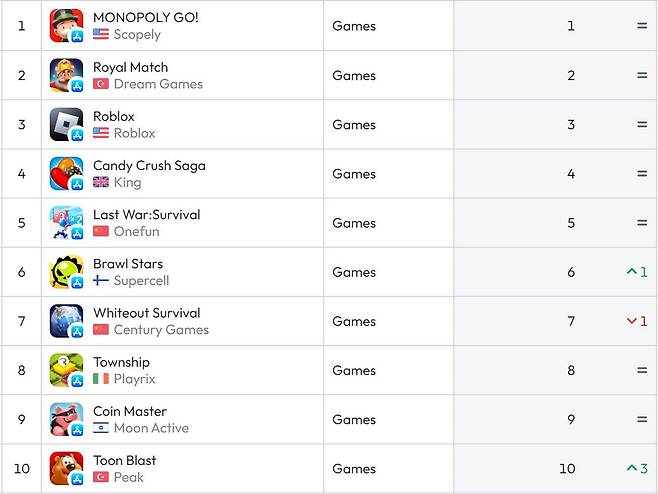
Task: Click Whiteout Survival down-one rank change indicator
Action: [637, 321]
